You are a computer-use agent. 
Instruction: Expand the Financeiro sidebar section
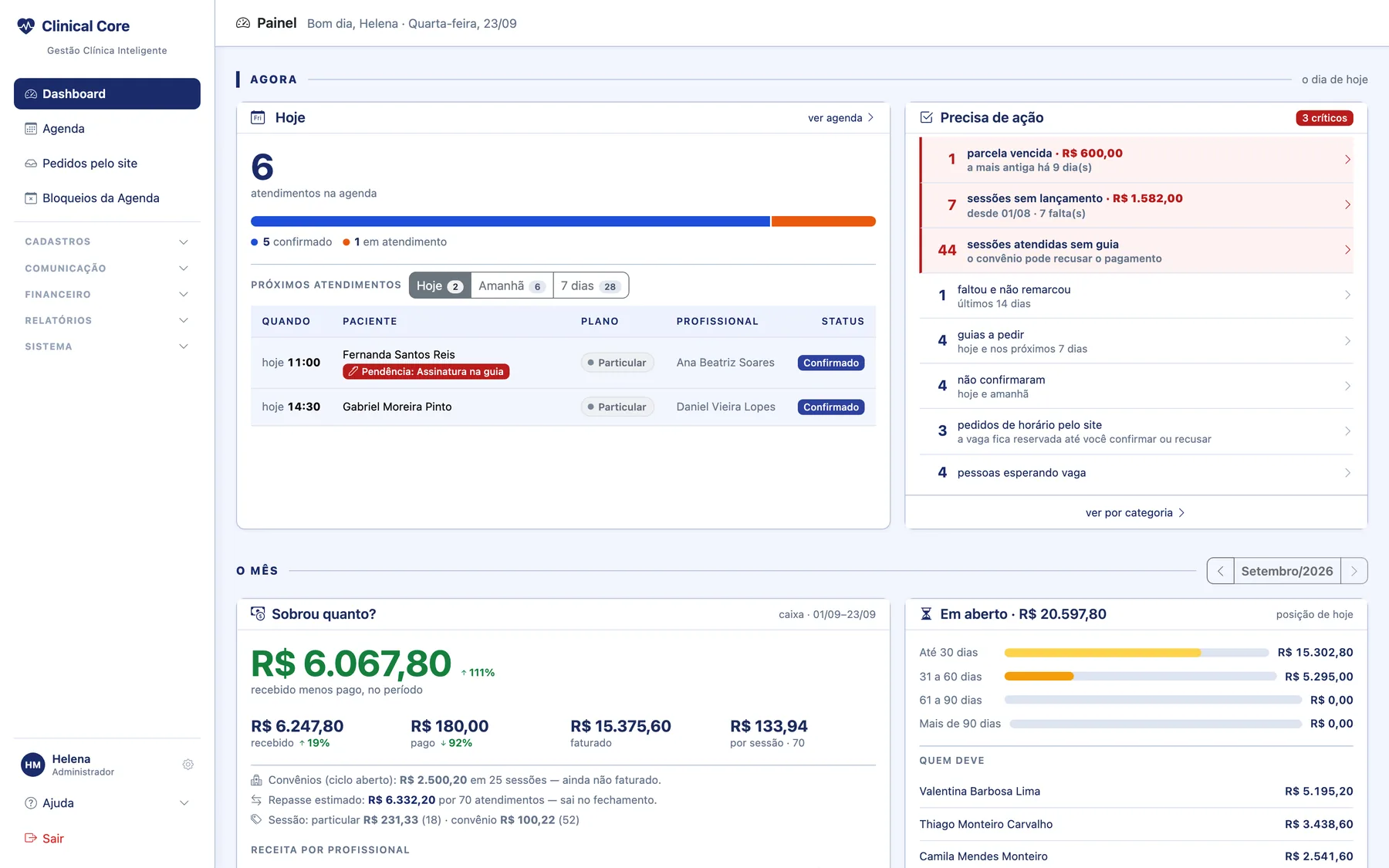106,294
